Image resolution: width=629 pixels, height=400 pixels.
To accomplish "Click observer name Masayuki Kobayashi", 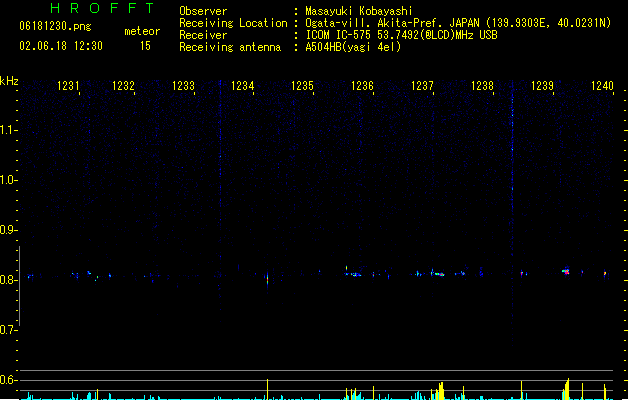I will point(358,11).
